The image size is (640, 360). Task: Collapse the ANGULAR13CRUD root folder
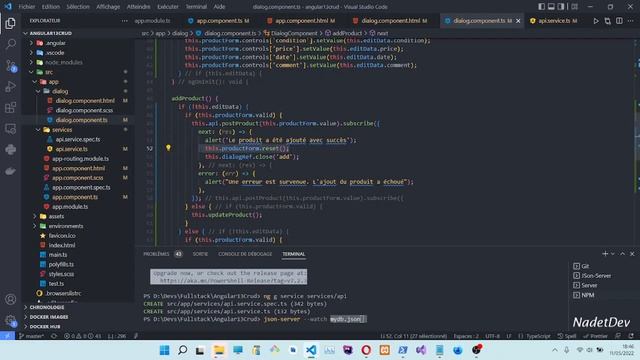26,33
